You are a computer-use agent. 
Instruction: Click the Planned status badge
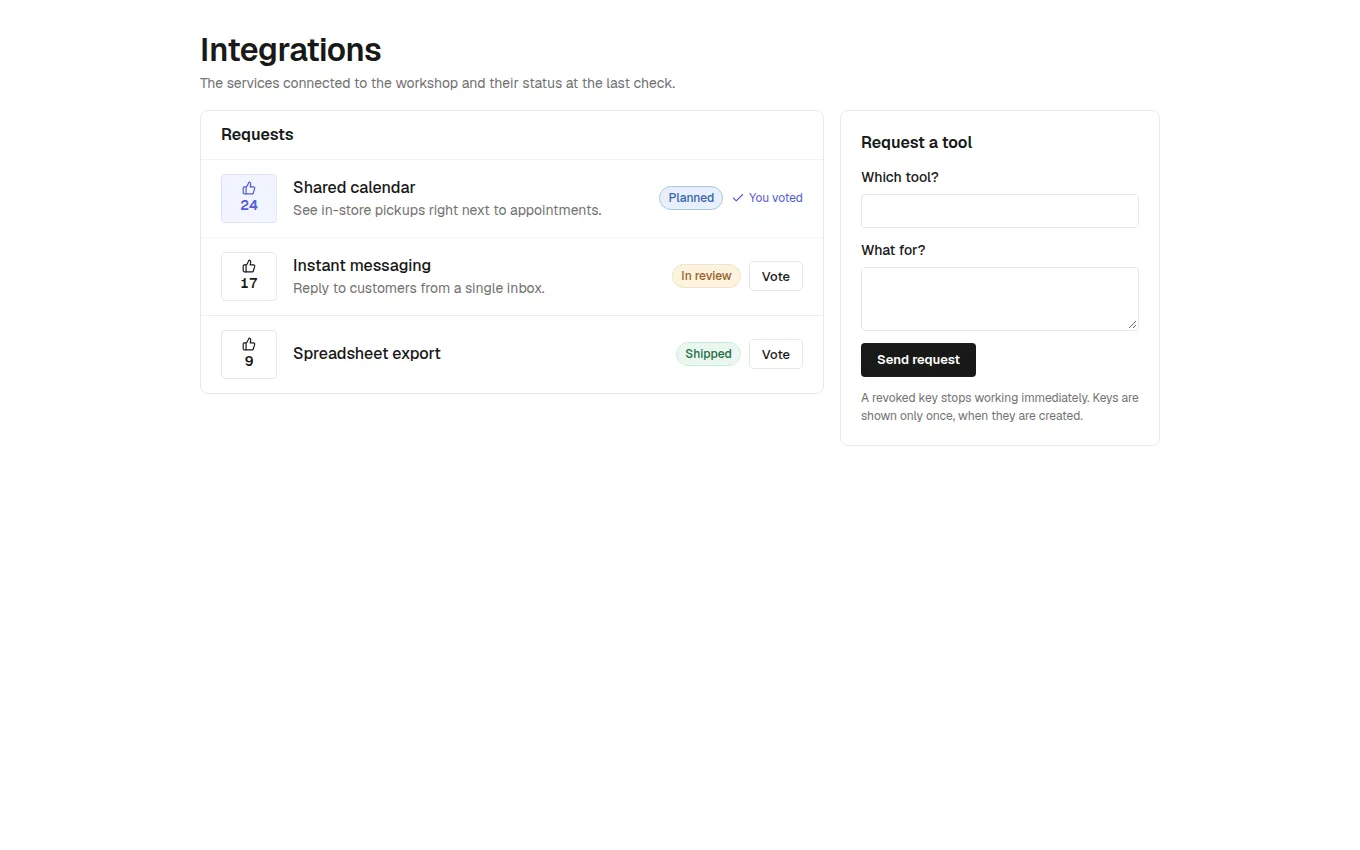(691, 198)
